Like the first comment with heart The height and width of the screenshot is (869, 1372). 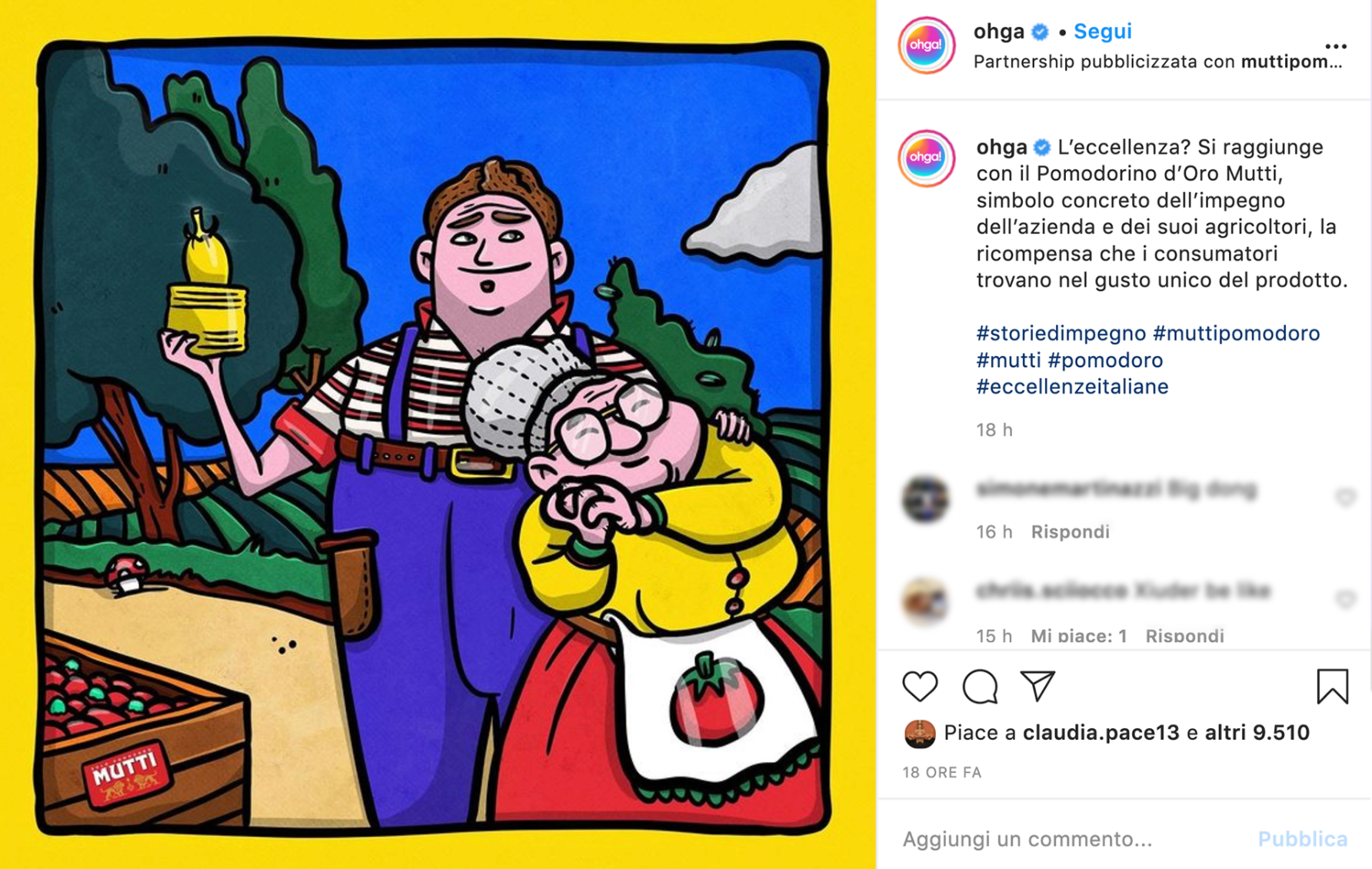coord(1345,498)
